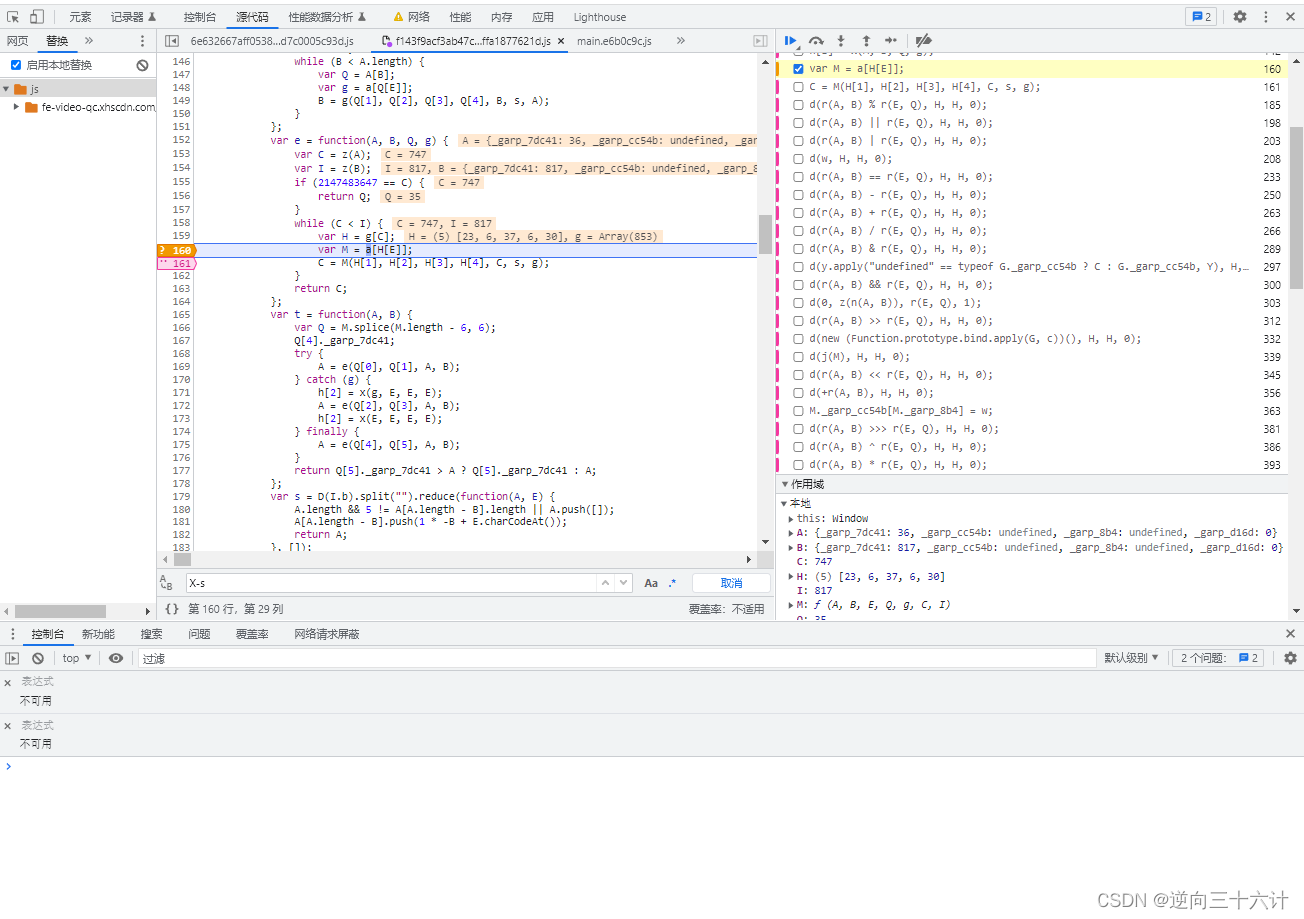Expand fe-video-qc.xhscdn.com folder

pos(16,107)
